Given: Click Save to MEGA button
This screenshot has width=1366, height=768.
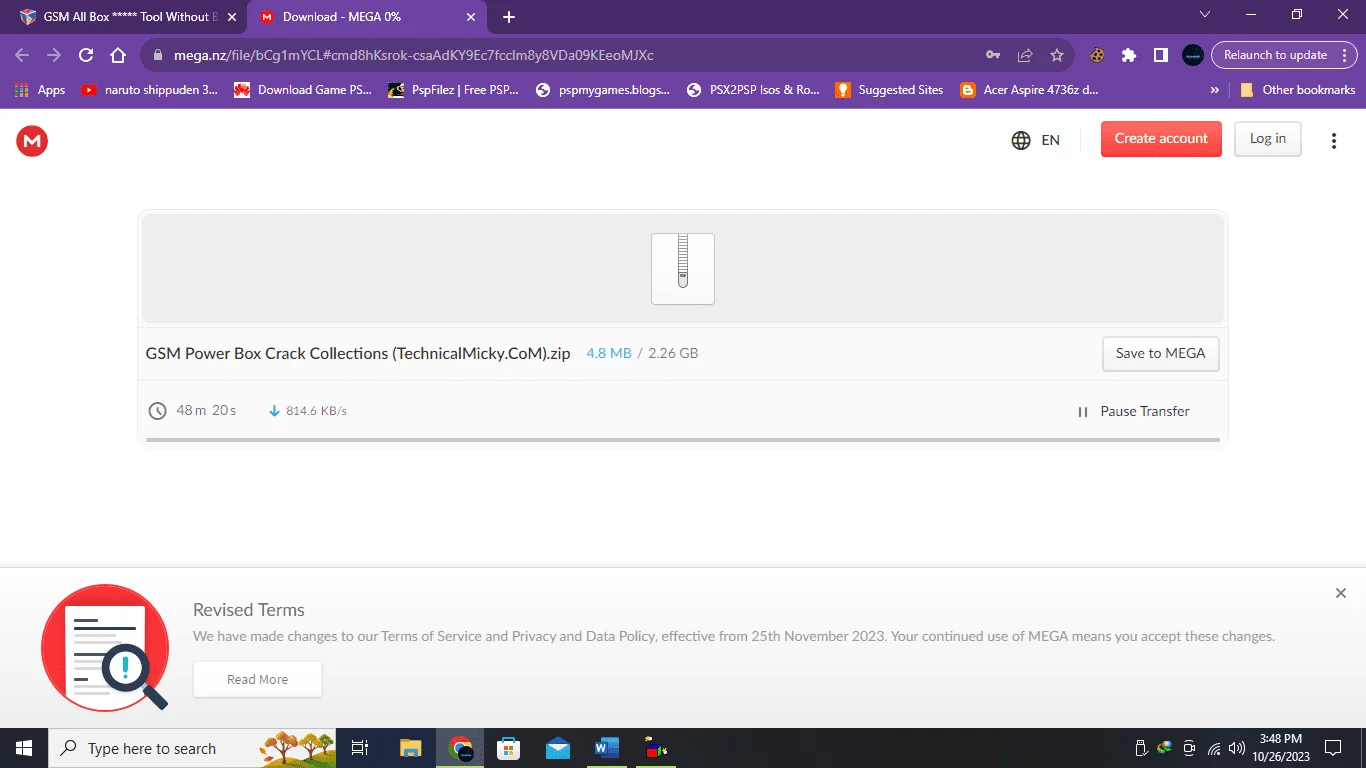Looking at the screenshot, I should click(1160, 353).
